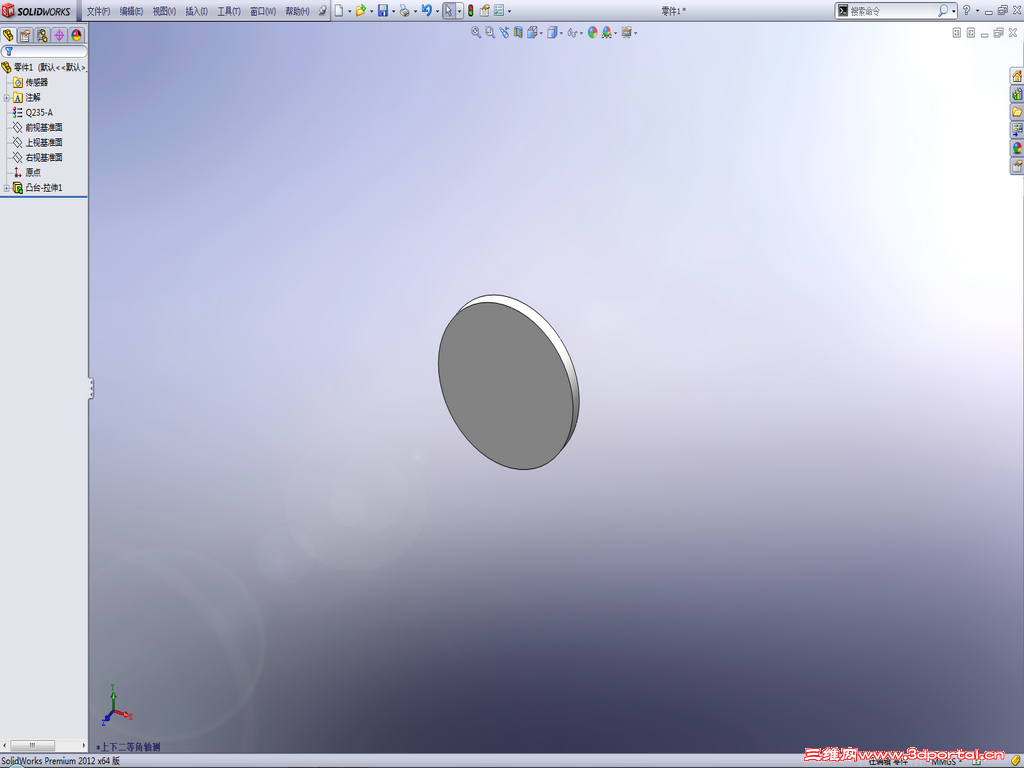
Task: Select the Zoom to Fit tool
Action: tap(474, 31)
